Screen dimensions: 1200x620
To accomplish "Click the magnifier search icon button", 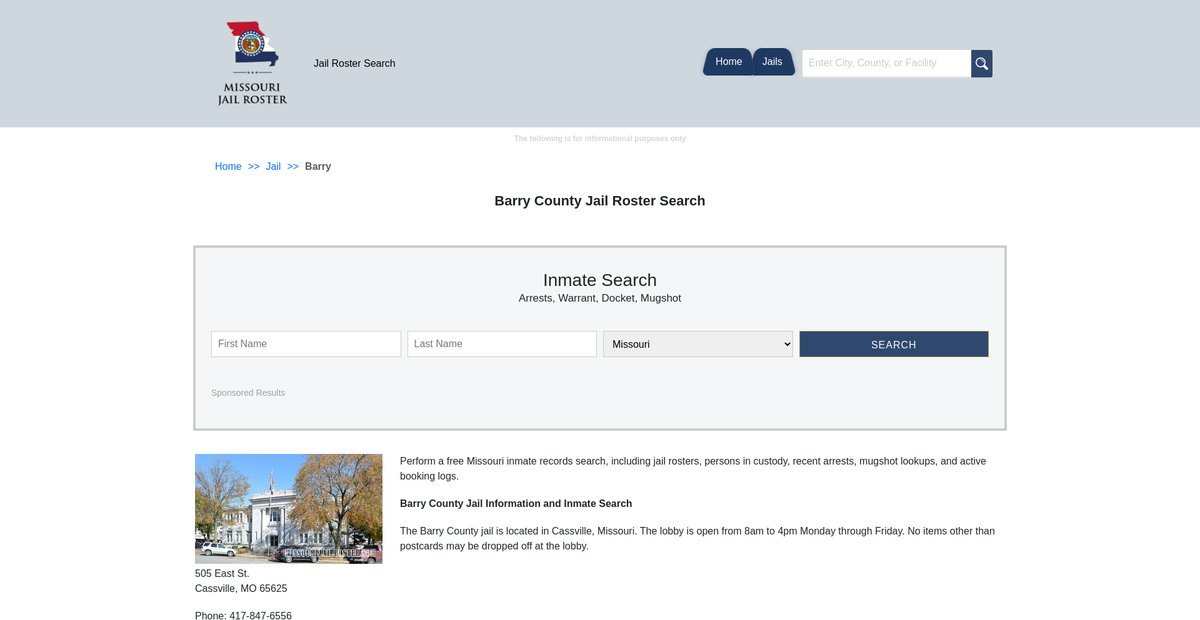I will tap(982, 64).
